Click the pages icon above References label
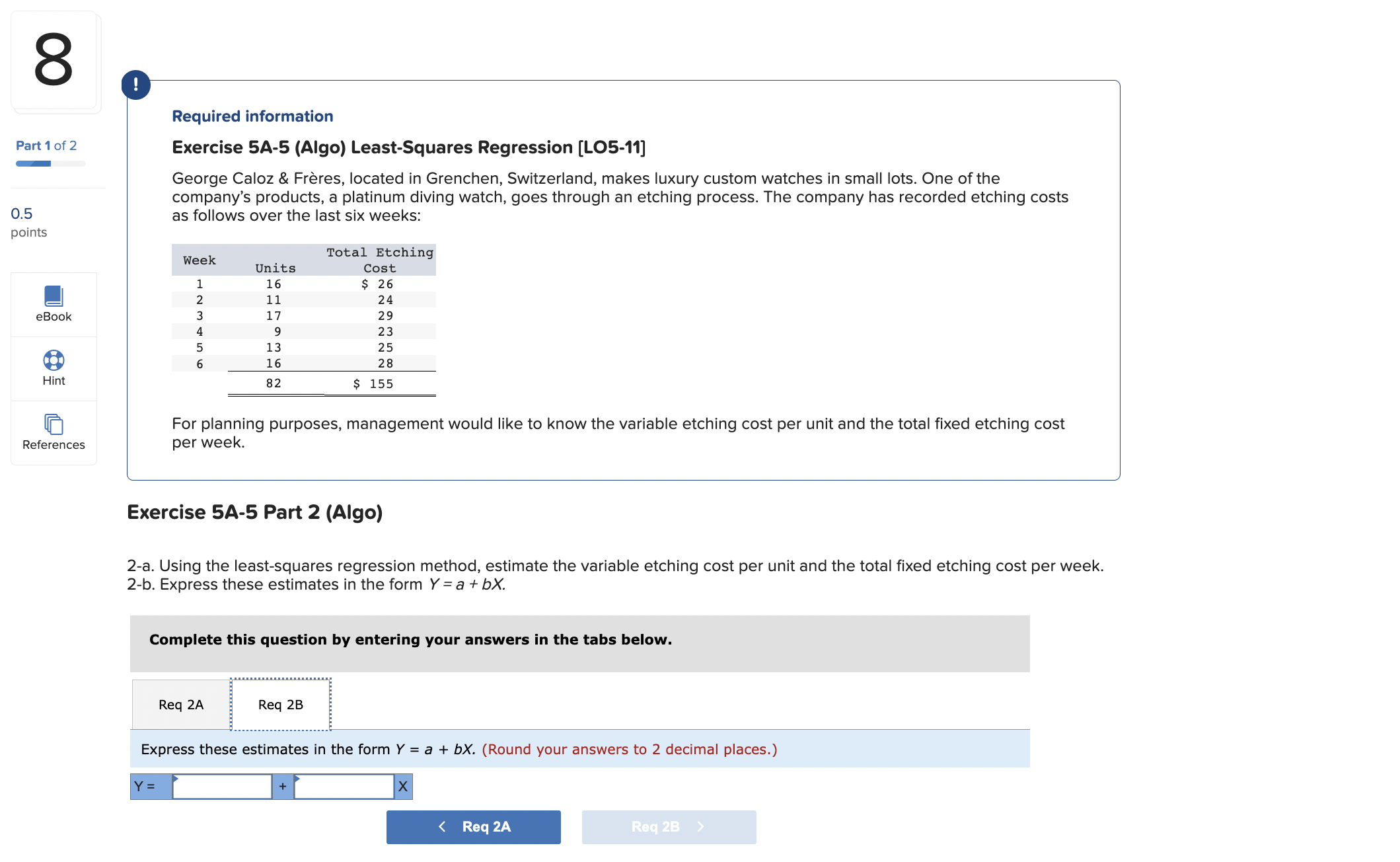Viewport: 1400px width, 862px height. 53,424
